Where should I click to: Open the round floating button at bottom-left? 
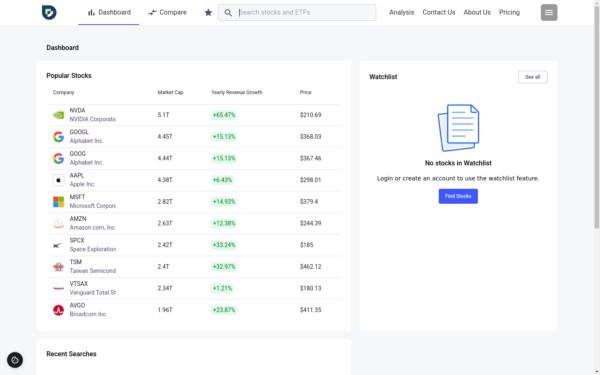point(15,360)
